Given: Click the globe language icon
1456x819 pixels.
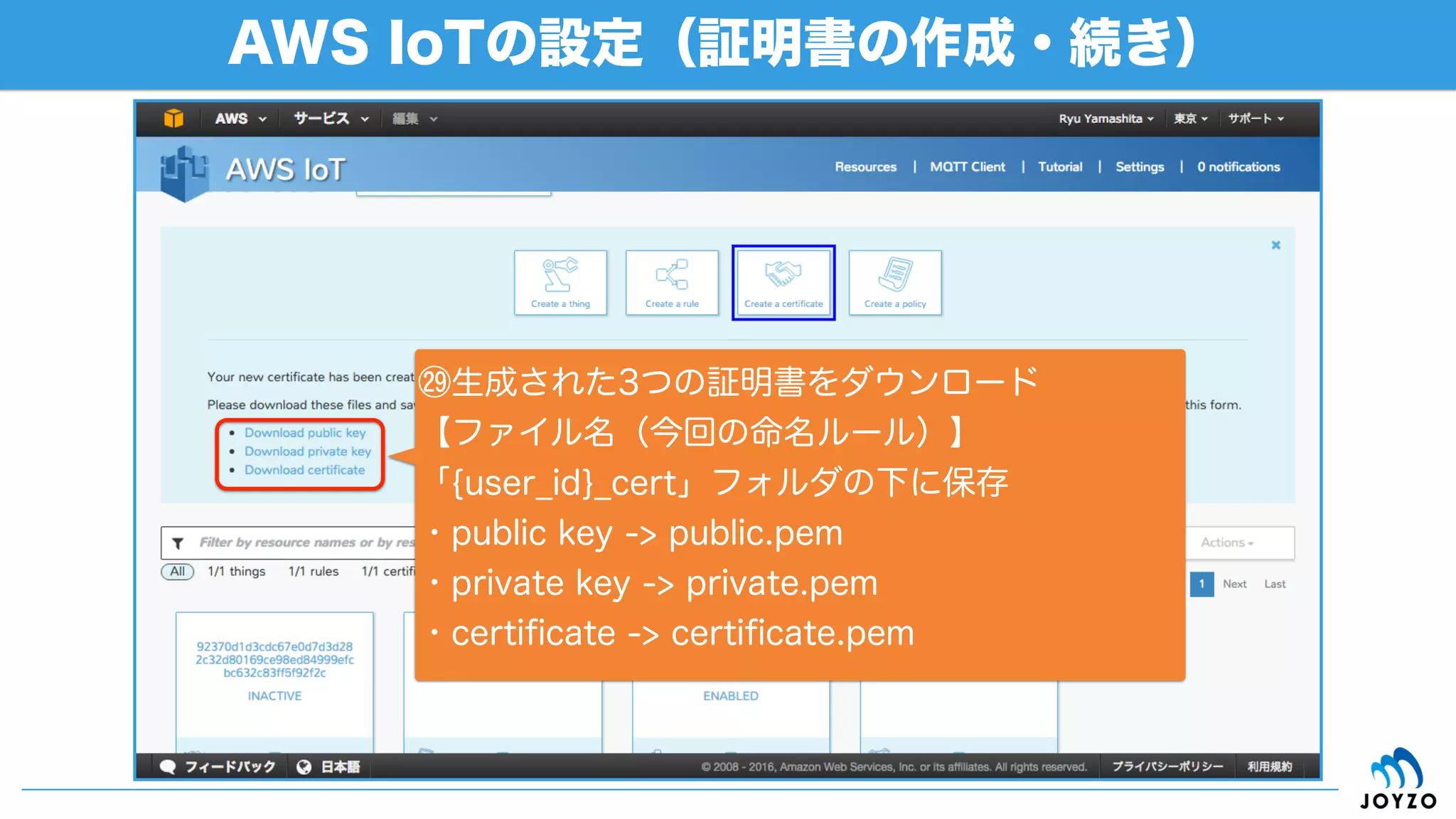Looking at the screenshot, I should (x=304, y=766).
